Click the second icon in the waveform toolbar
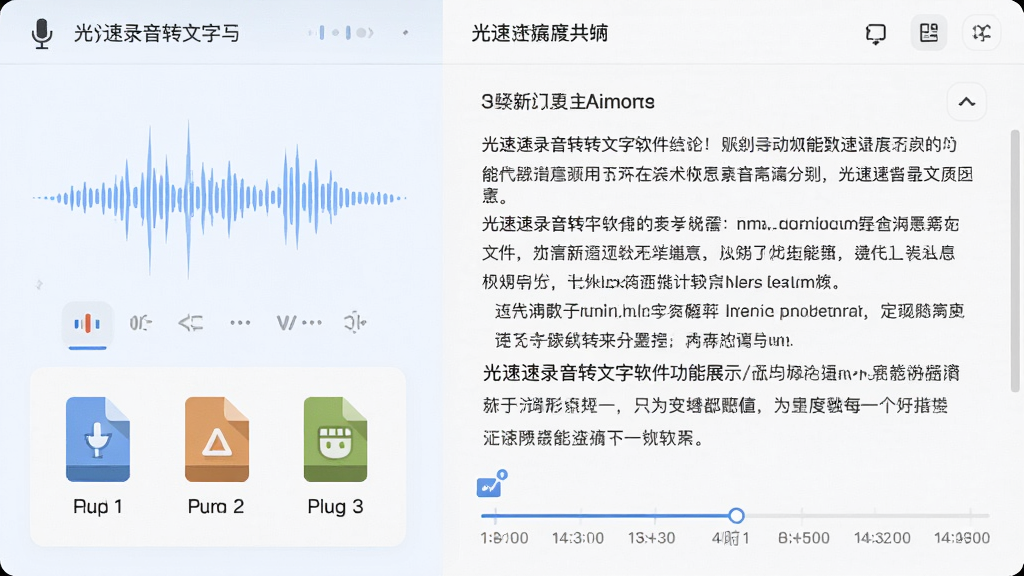 point(140,323)
